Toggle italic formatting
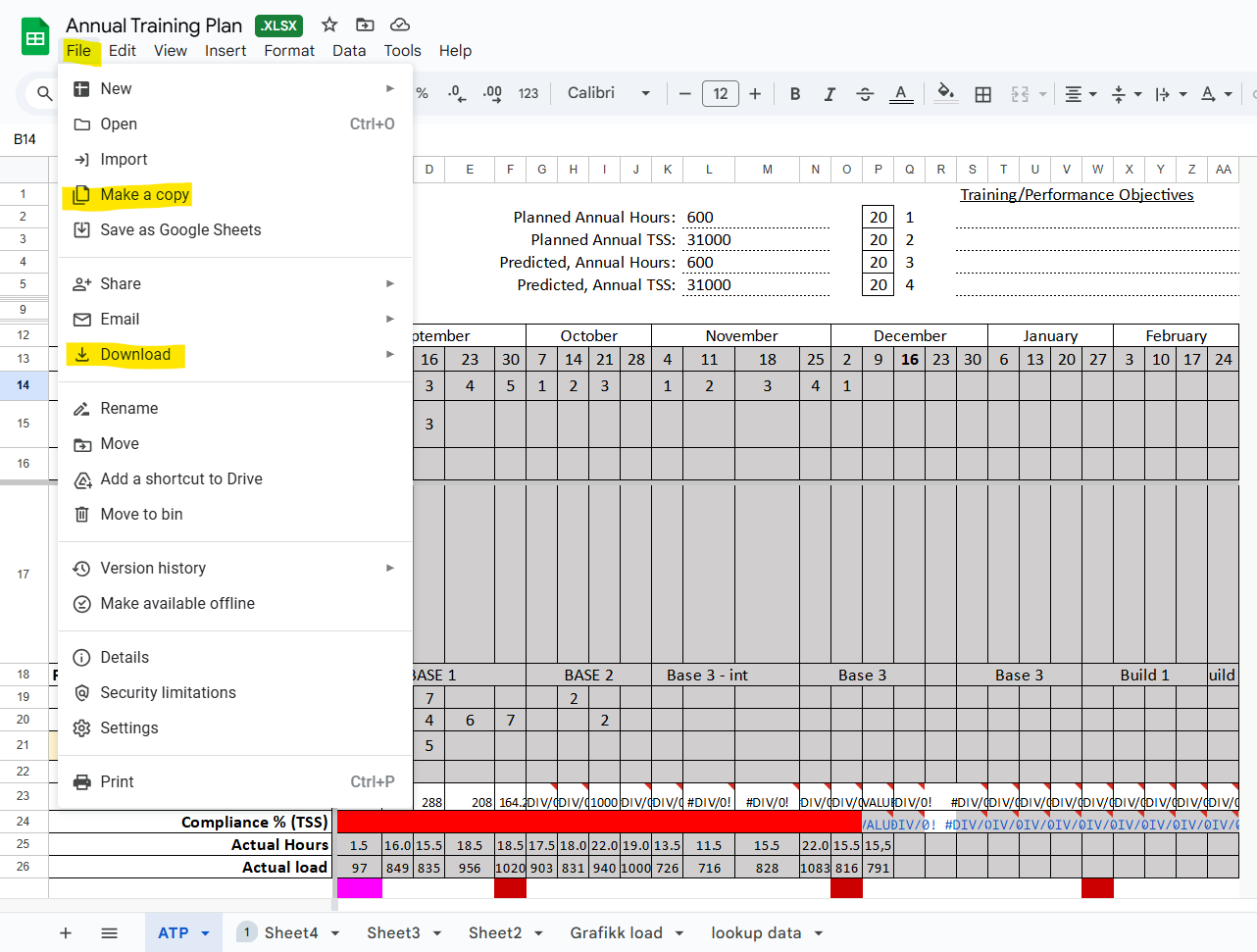 [x=830, y=94]
